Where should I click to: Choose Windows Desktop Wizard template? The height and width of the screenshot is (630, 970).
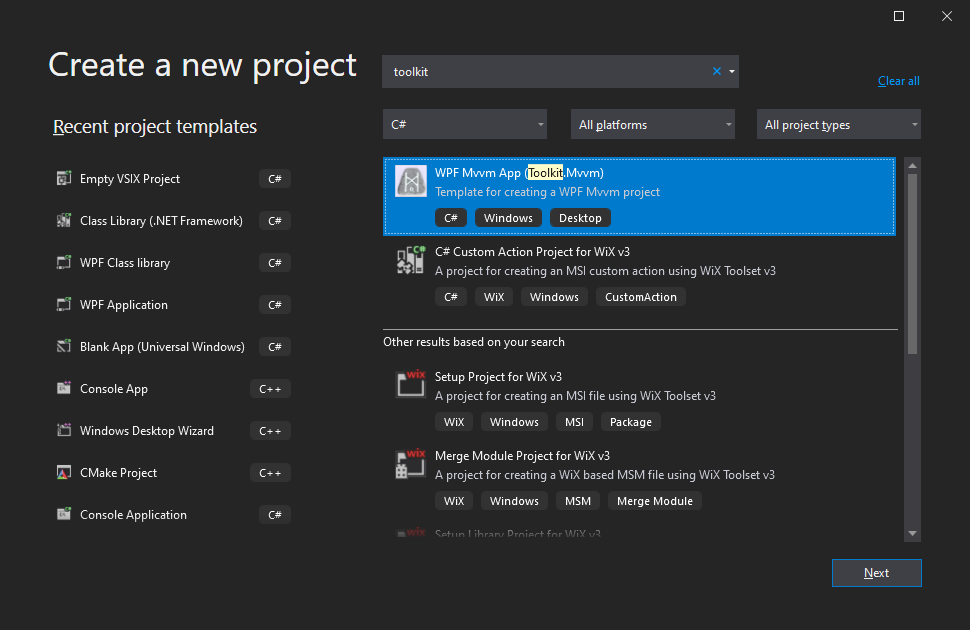click(173, 431)
